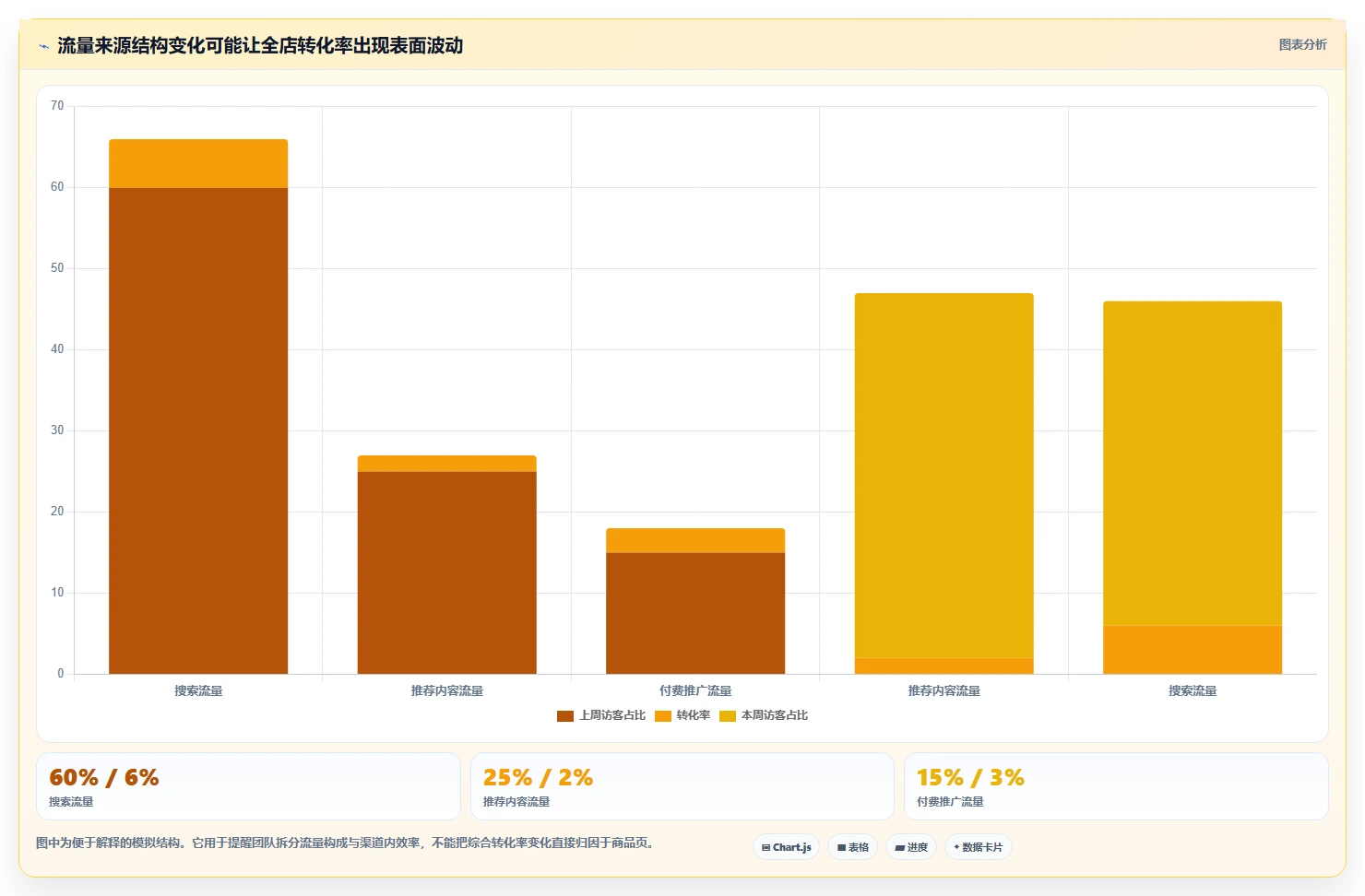Click the y-axis value 50
The height and width of the screenshot is (896, 1365).
click(x=57, y=268)
